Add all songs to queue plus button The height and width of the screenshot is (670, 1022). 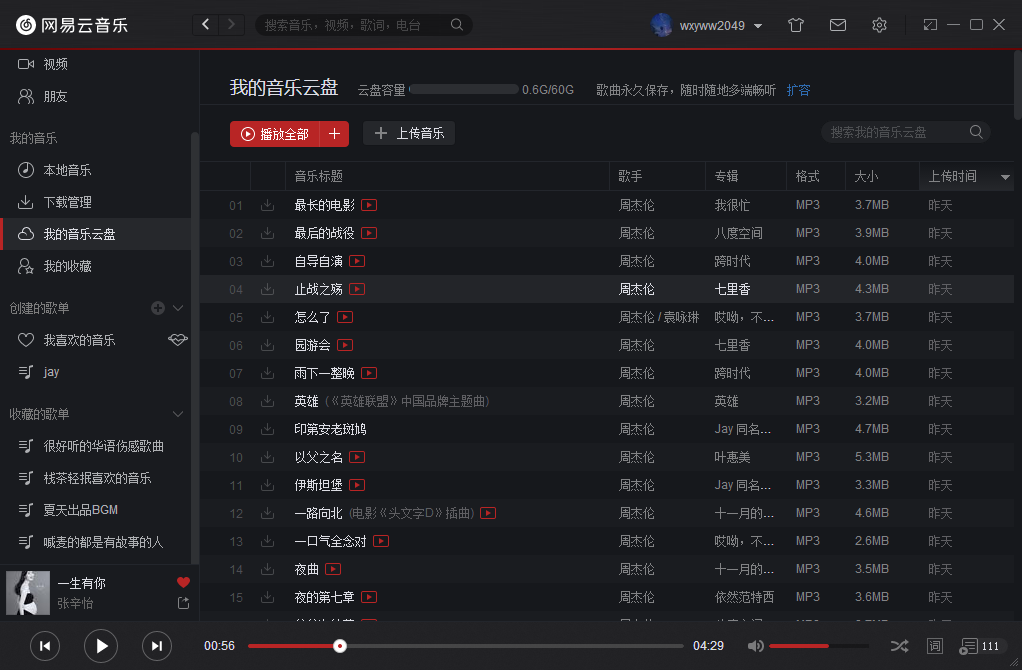334,134
